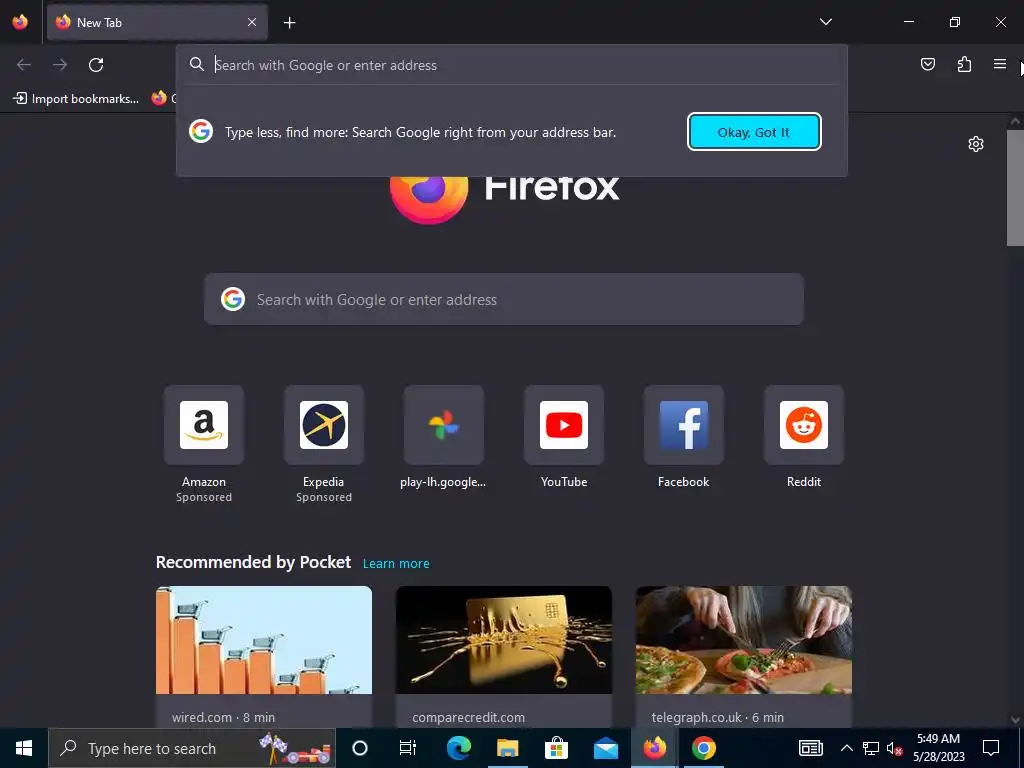This screenshot has height=768, width=1024.
Task: Open Windows Start menu
Action: 24,748
